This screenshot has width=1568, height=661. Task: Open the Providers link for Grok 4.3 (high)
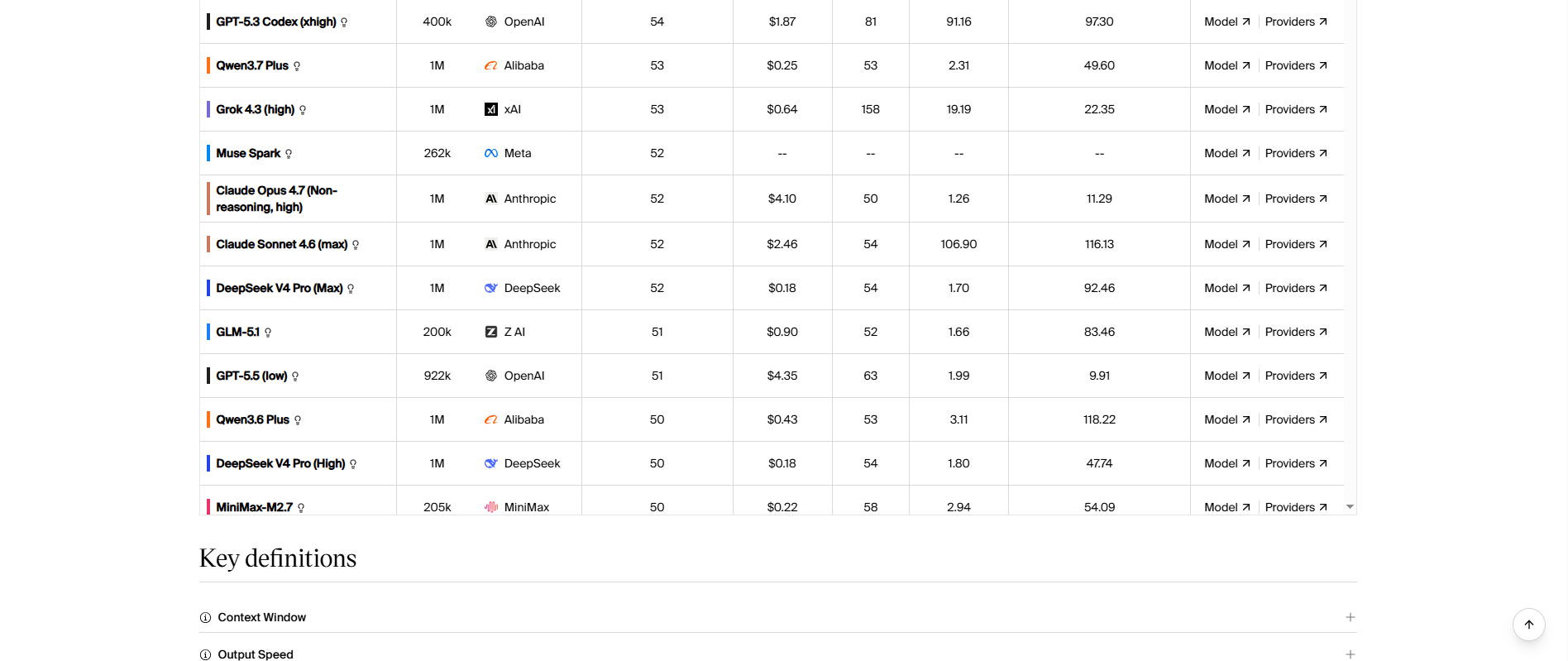[1296, 109]
